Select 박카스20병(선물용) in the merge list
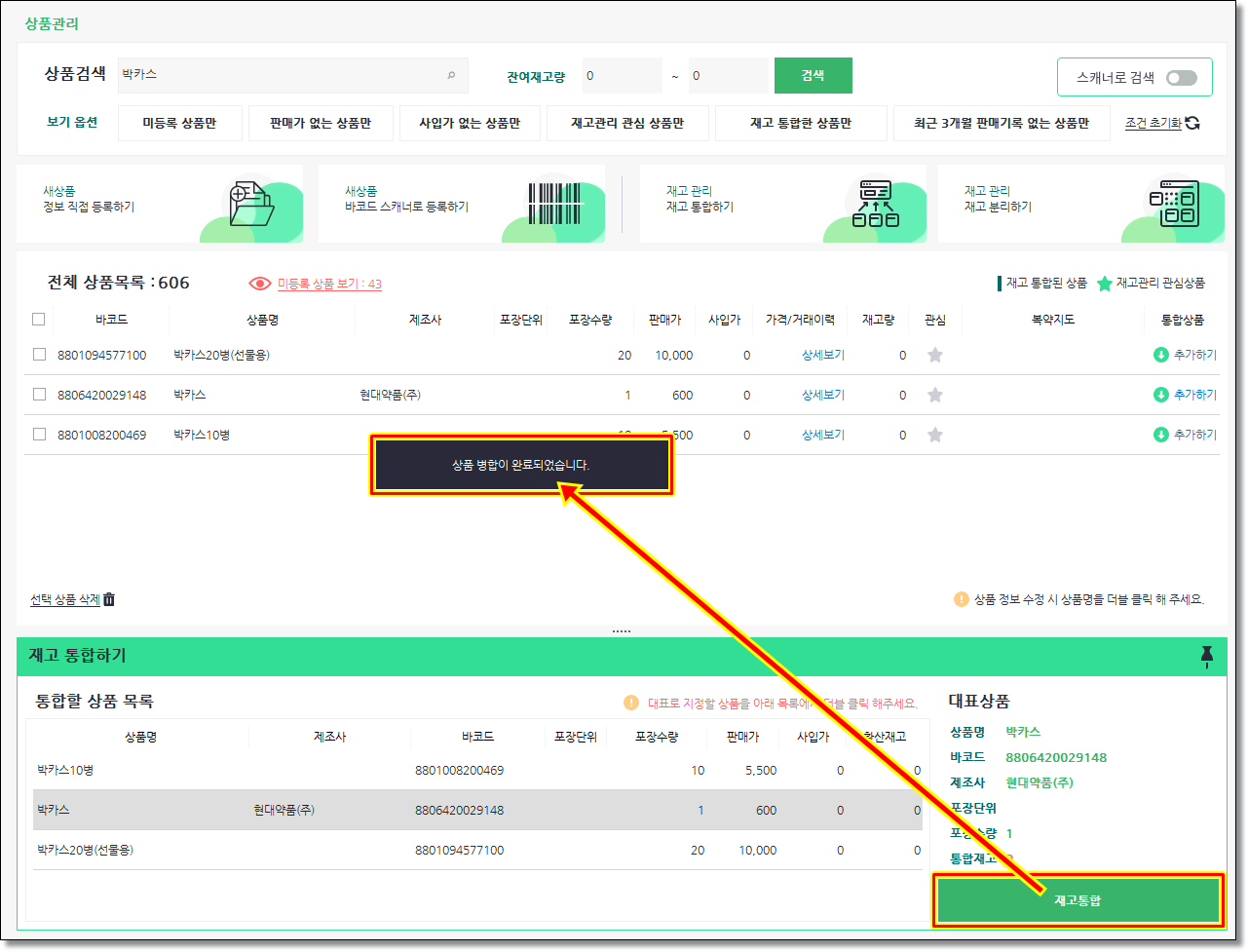The width and height of the screenshot is (1248, 952). [86, 850]
